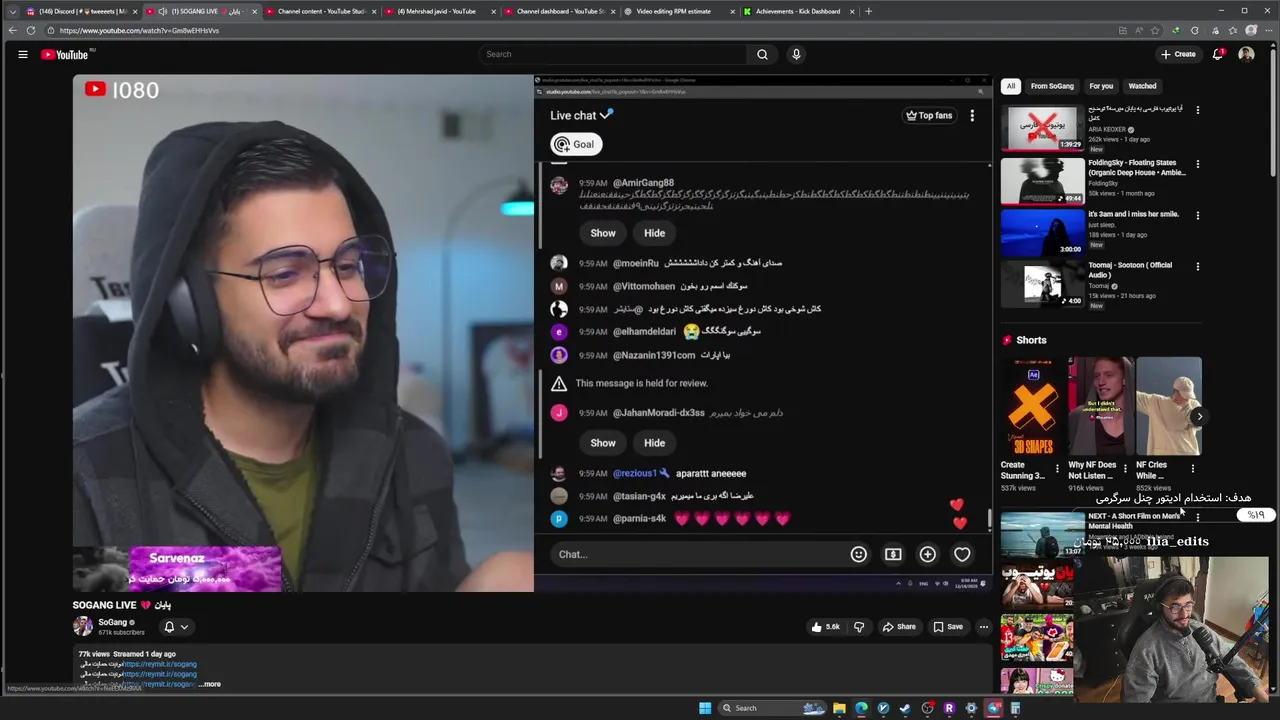Switch to Channel content YouTube Studio tab

(x=321, y=11)
